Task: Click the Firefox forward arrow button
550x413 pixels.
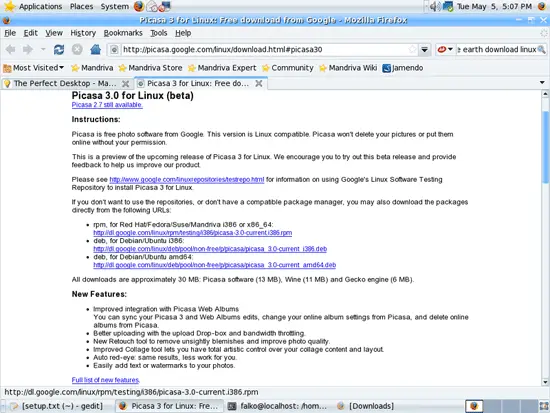Action: (x=28, y=49)
